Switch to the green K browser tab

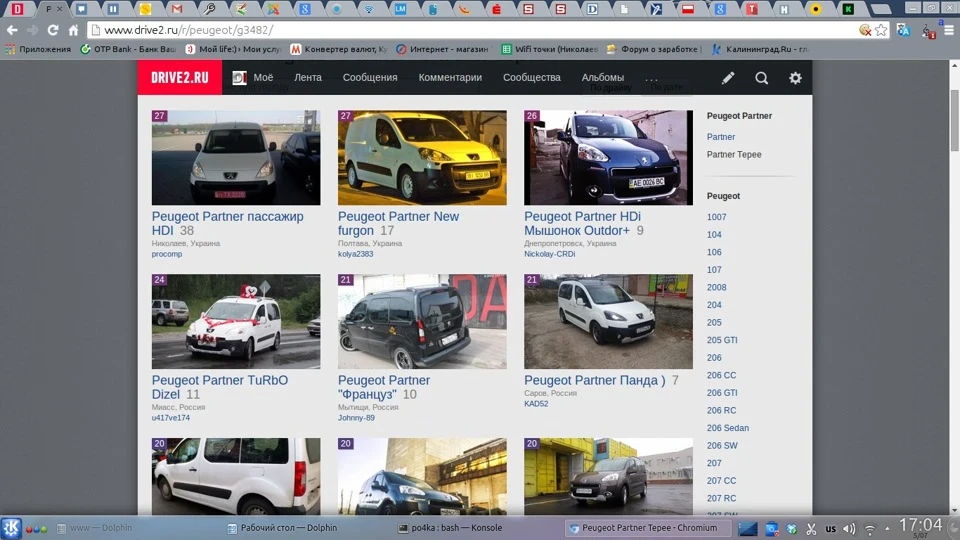[849, 9]
